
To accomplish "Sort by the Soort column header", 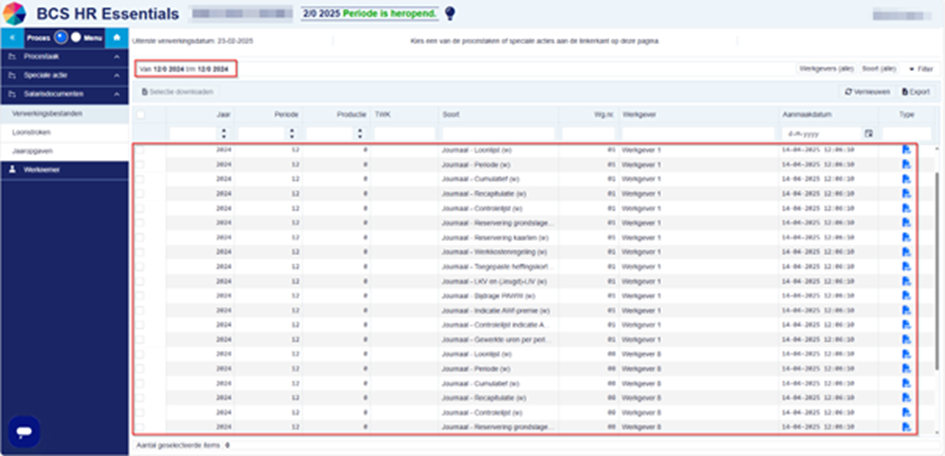I will coord(451,114).
